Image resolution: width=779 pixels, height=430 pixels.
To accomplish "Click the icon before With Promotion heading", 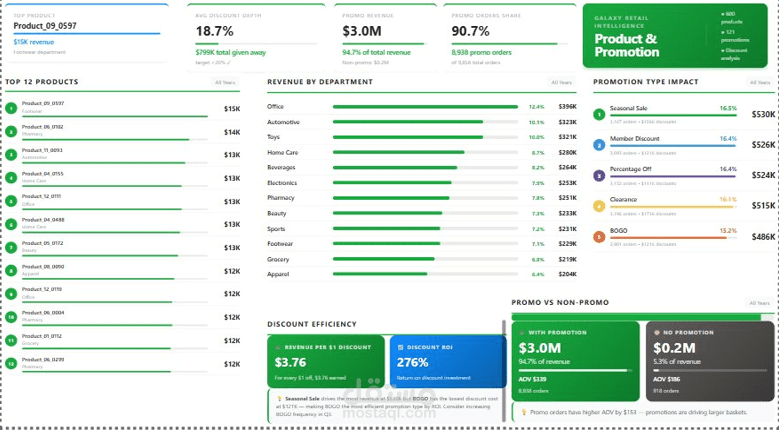I will [522, 333].
